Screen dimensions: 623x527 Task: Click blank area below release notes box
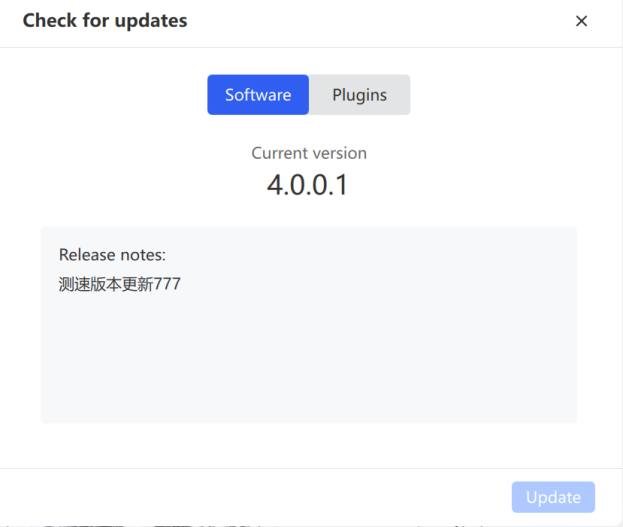coord(309,445)
